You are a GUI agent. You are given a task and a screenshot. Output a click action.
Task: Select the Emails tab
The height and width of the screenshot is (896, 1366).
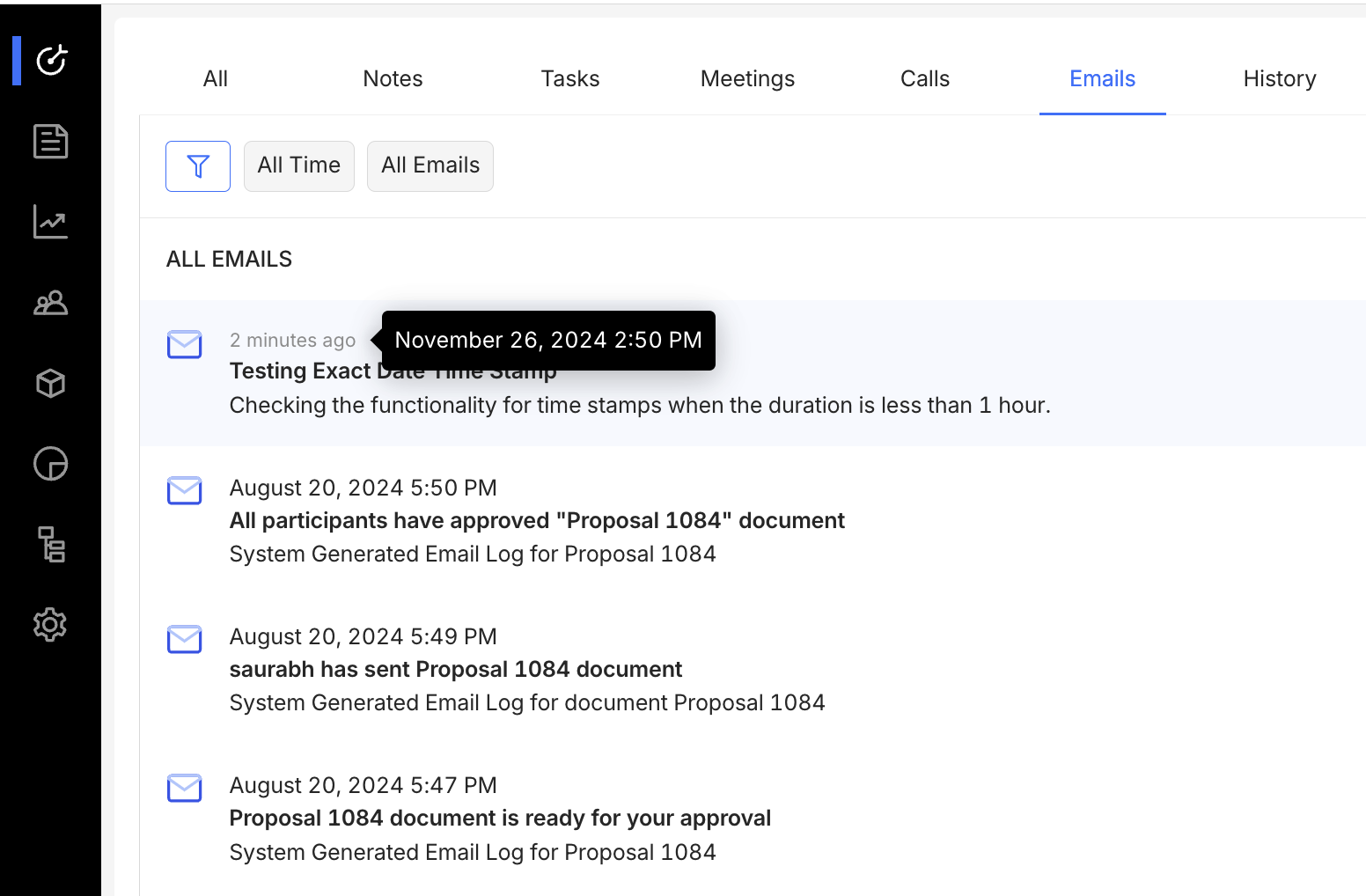pyautogui.click(x=1103, y=79)
